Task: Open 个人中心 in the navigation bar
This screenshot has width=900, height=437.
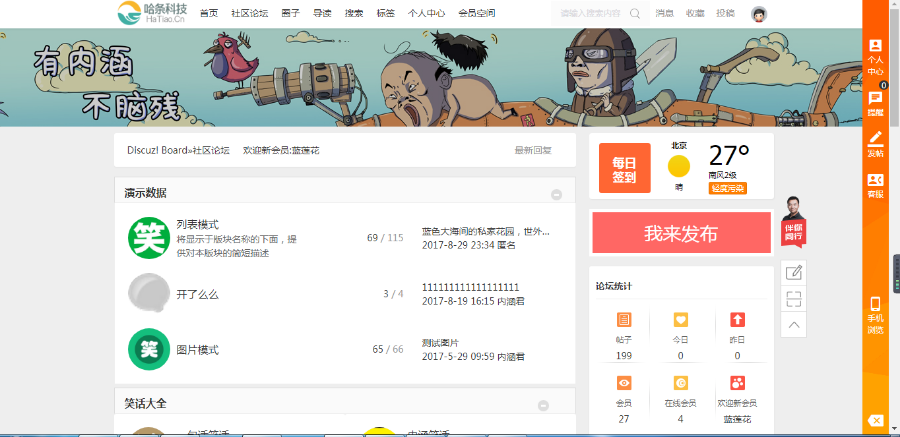Action: [426, 13]
